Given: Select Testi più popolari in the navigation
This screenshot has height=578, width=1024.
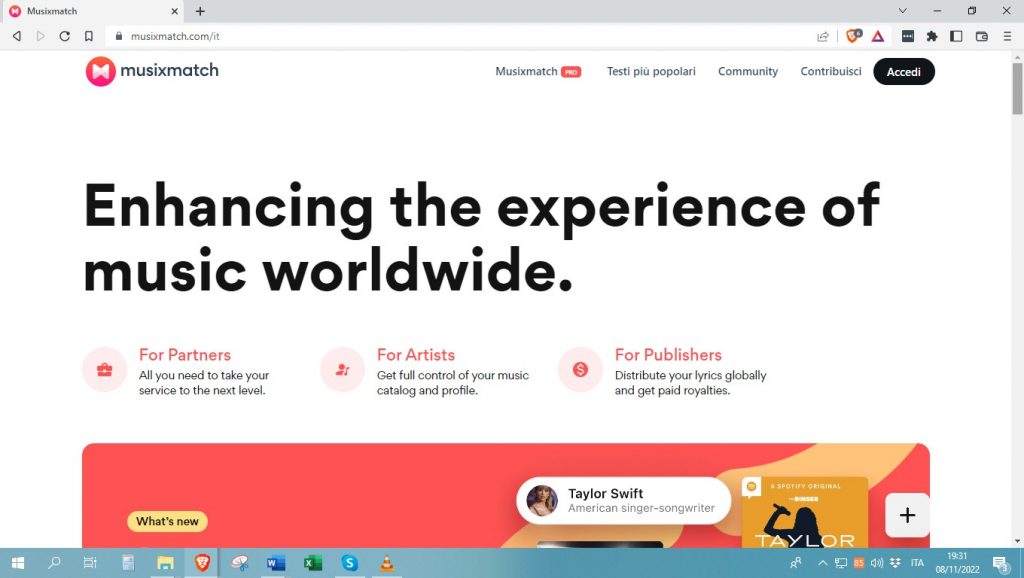Looking at the screenshot, I should (x=651, y=71).
